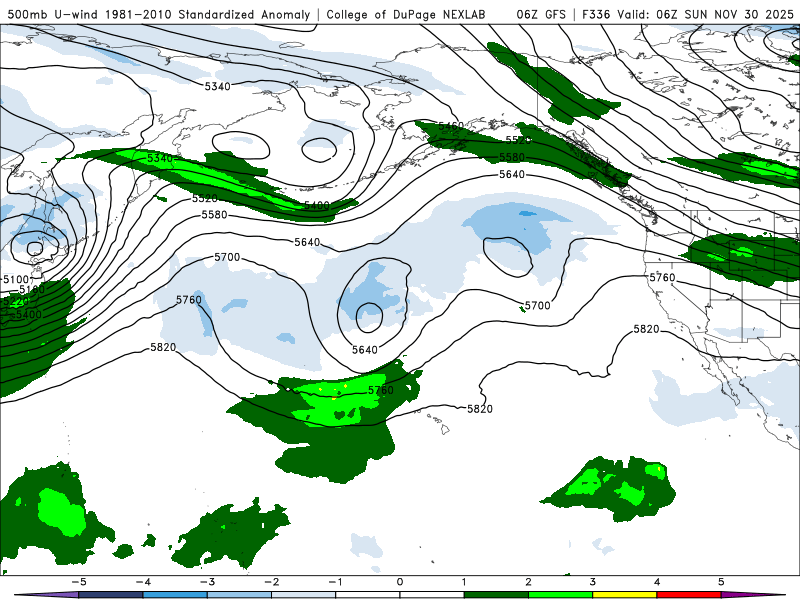Click the '-1' colorbar tick label
Viewport: 800px width, 600px height.
coord(335,582)
